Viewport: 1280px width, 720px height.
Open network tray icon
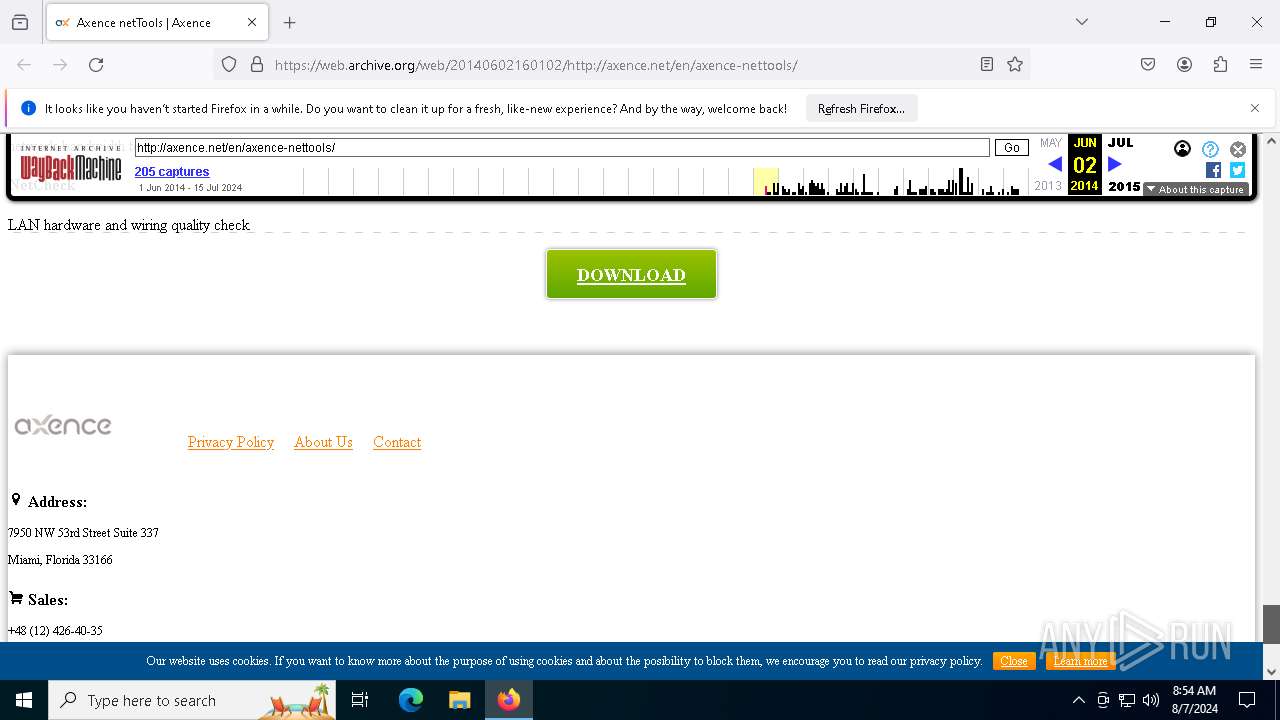pos(1127,700)
